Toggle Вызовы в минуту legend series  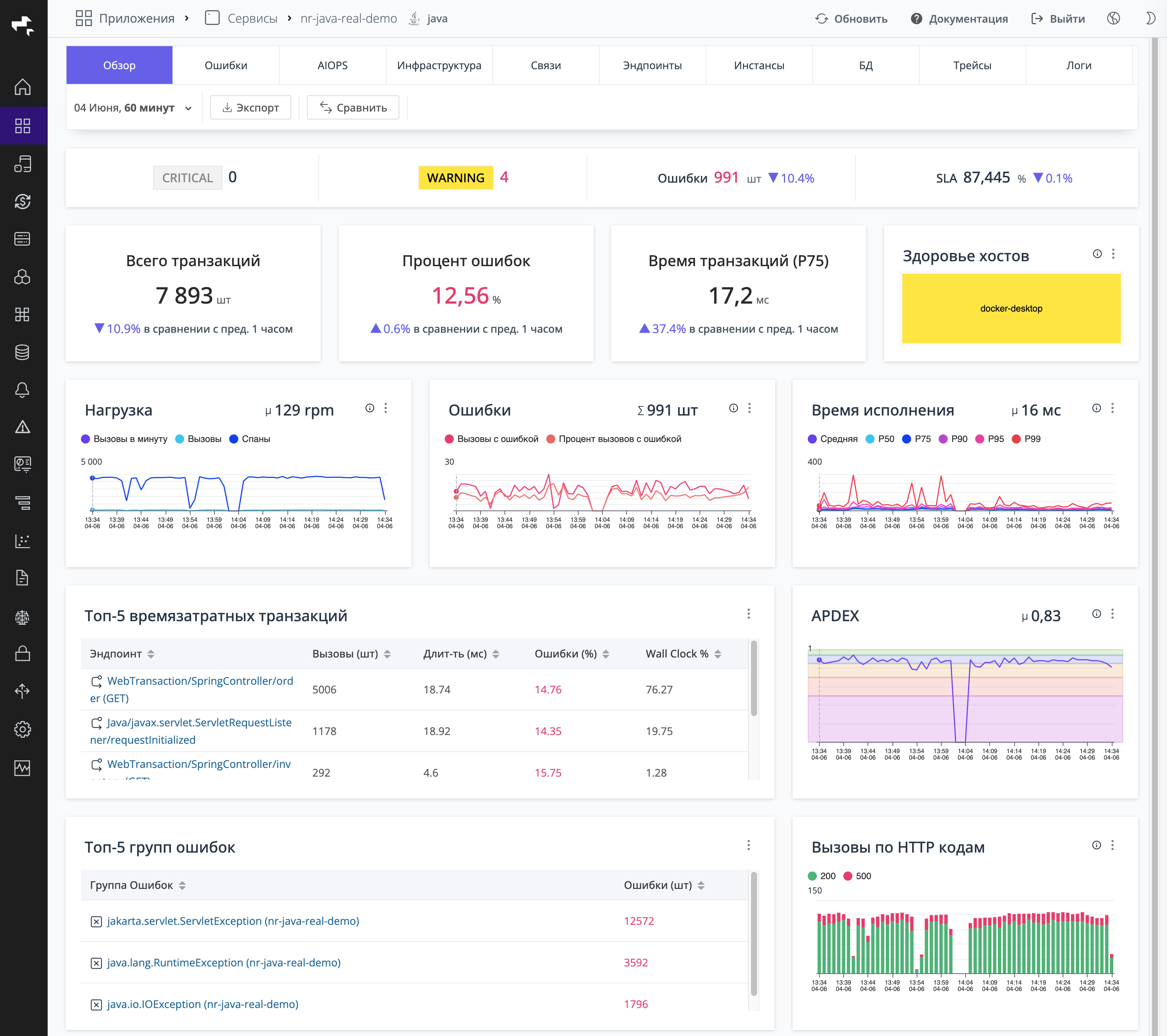[x=124, y=439]
